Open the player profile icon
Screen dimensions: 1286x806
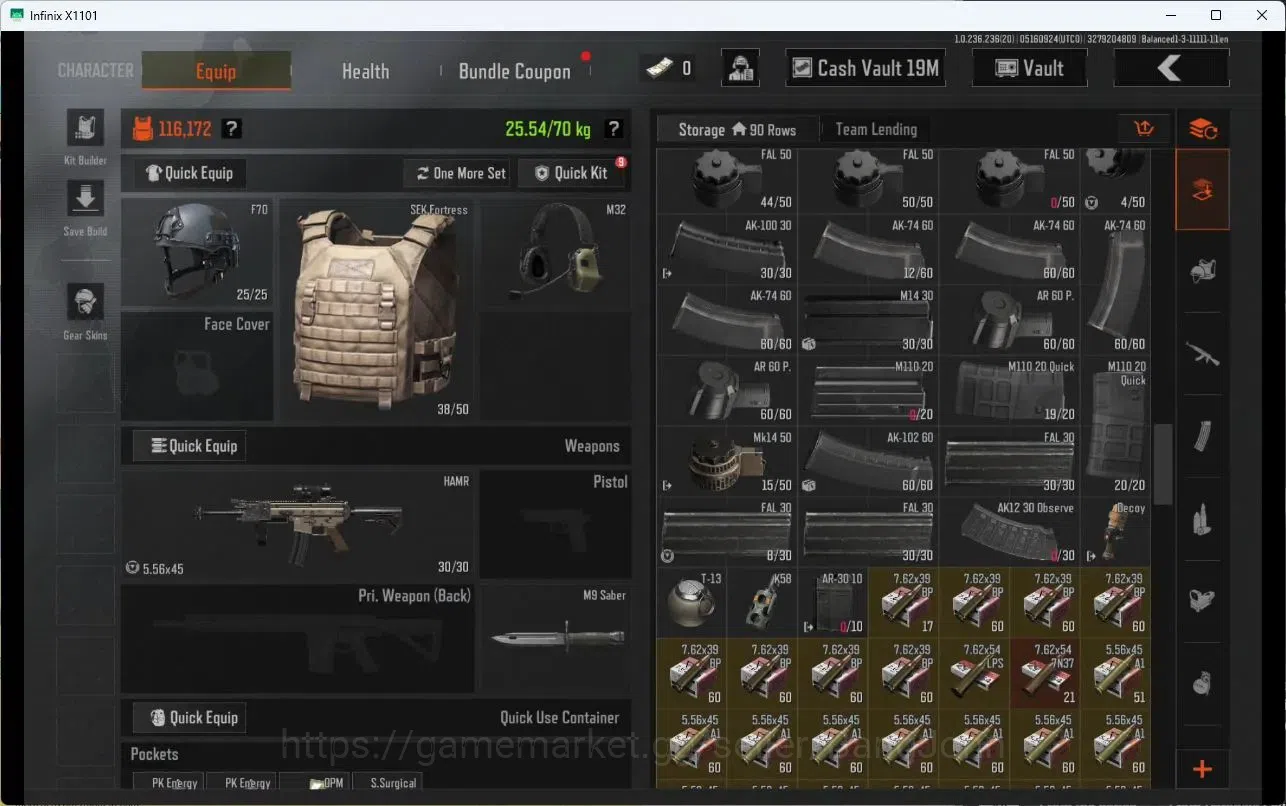(740, 68)
